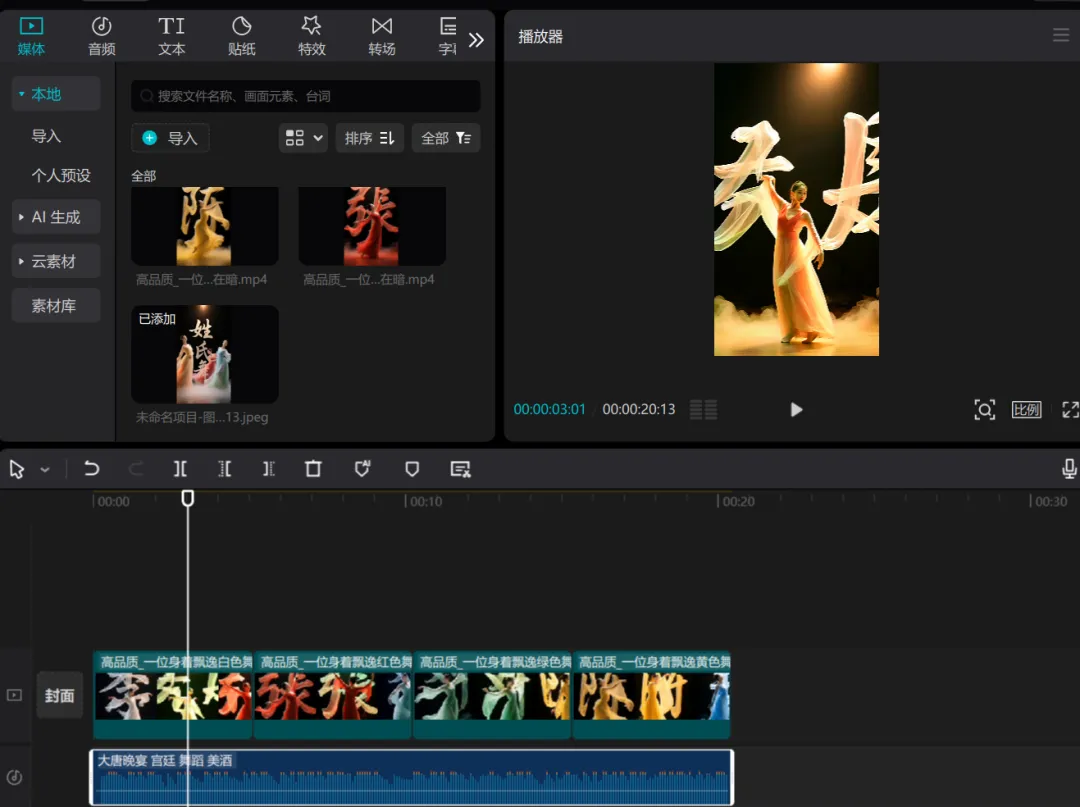Switch to the 音频 audio tab

[101, 36]
